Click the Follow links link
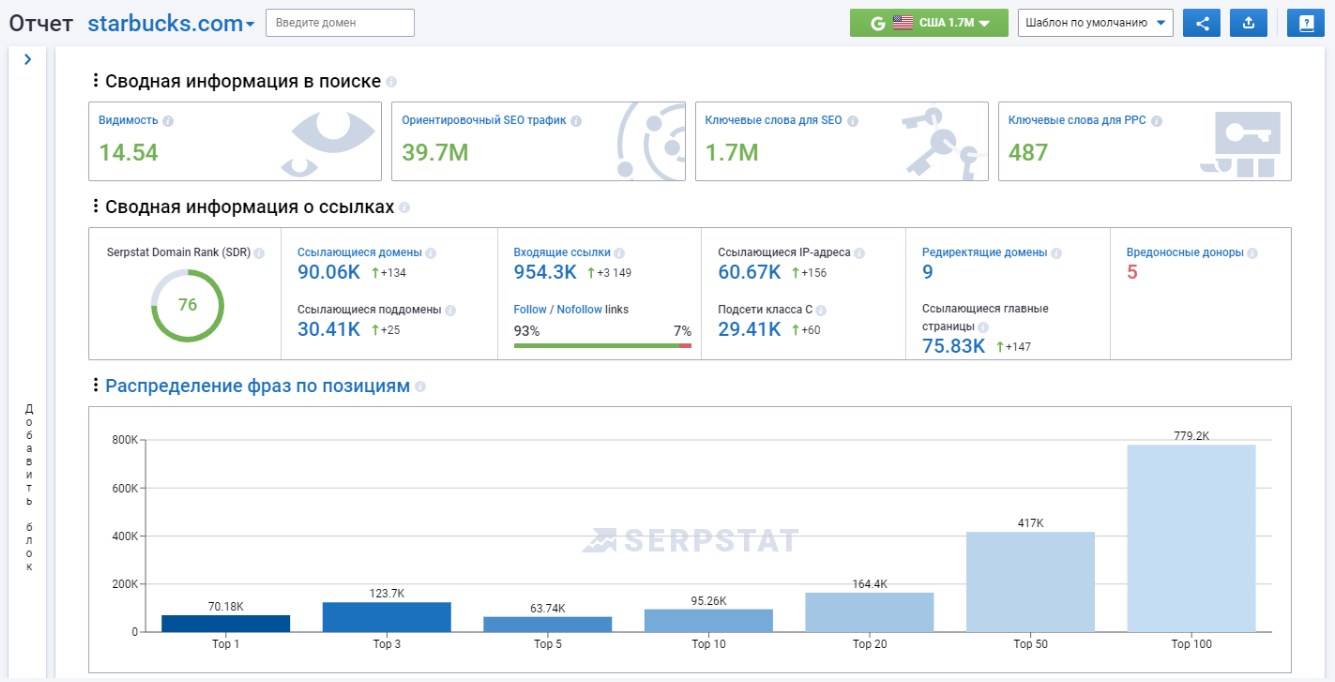Screen dimensions: 1335x682 tap(530, 309)
